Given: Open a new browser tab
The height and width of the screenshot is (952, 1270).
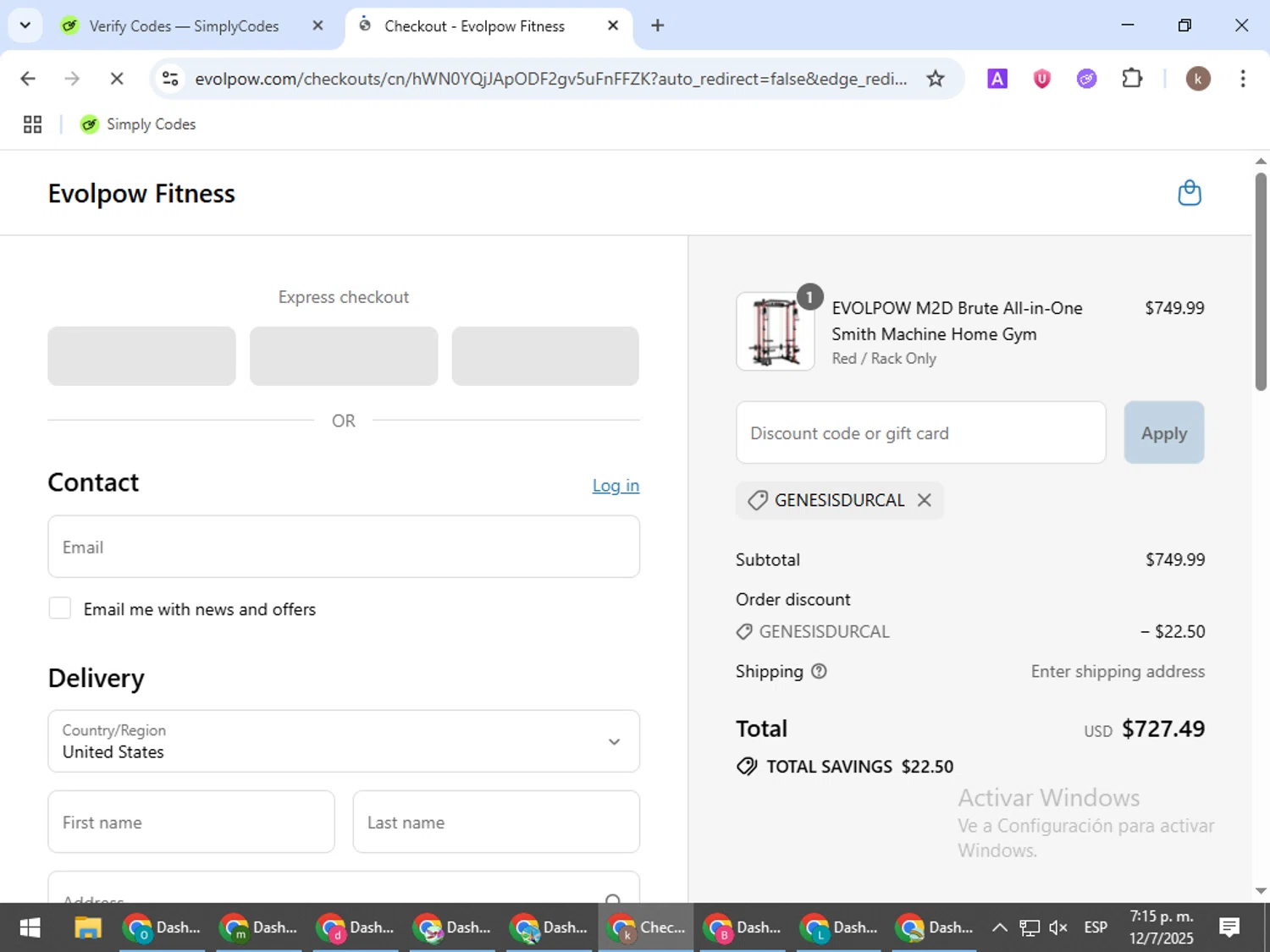Looking at the screenshot, I should pyautogui.click(x=658, y=25).
